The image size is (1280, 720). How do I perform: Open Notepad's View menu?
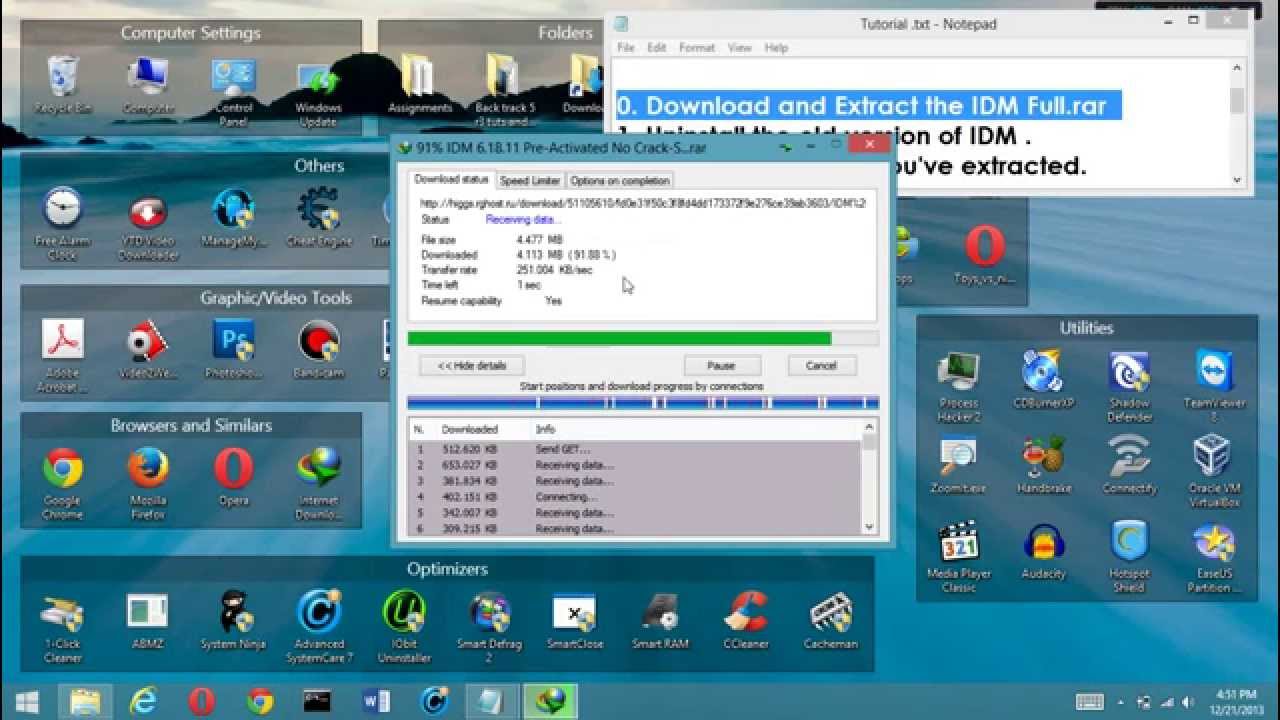[739, 47]
